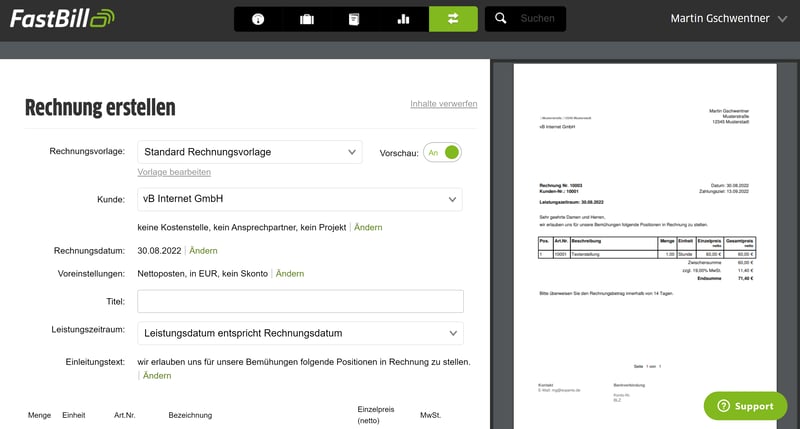Open the dashboard info icon
Image resolution: width=800 pixels, height=429 pixels.
click(258, 19)
